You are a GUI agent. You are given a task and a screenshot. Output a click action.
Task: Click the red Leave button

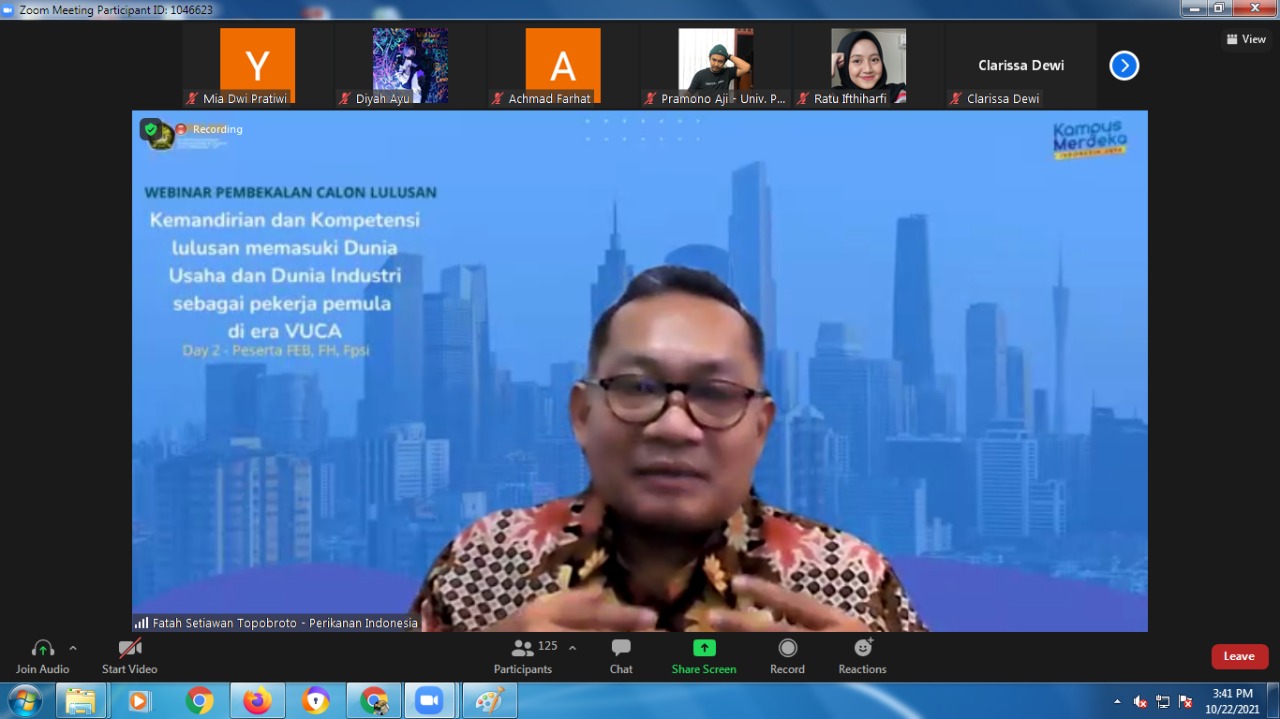pyautogui.click(x=1239, y=656)
